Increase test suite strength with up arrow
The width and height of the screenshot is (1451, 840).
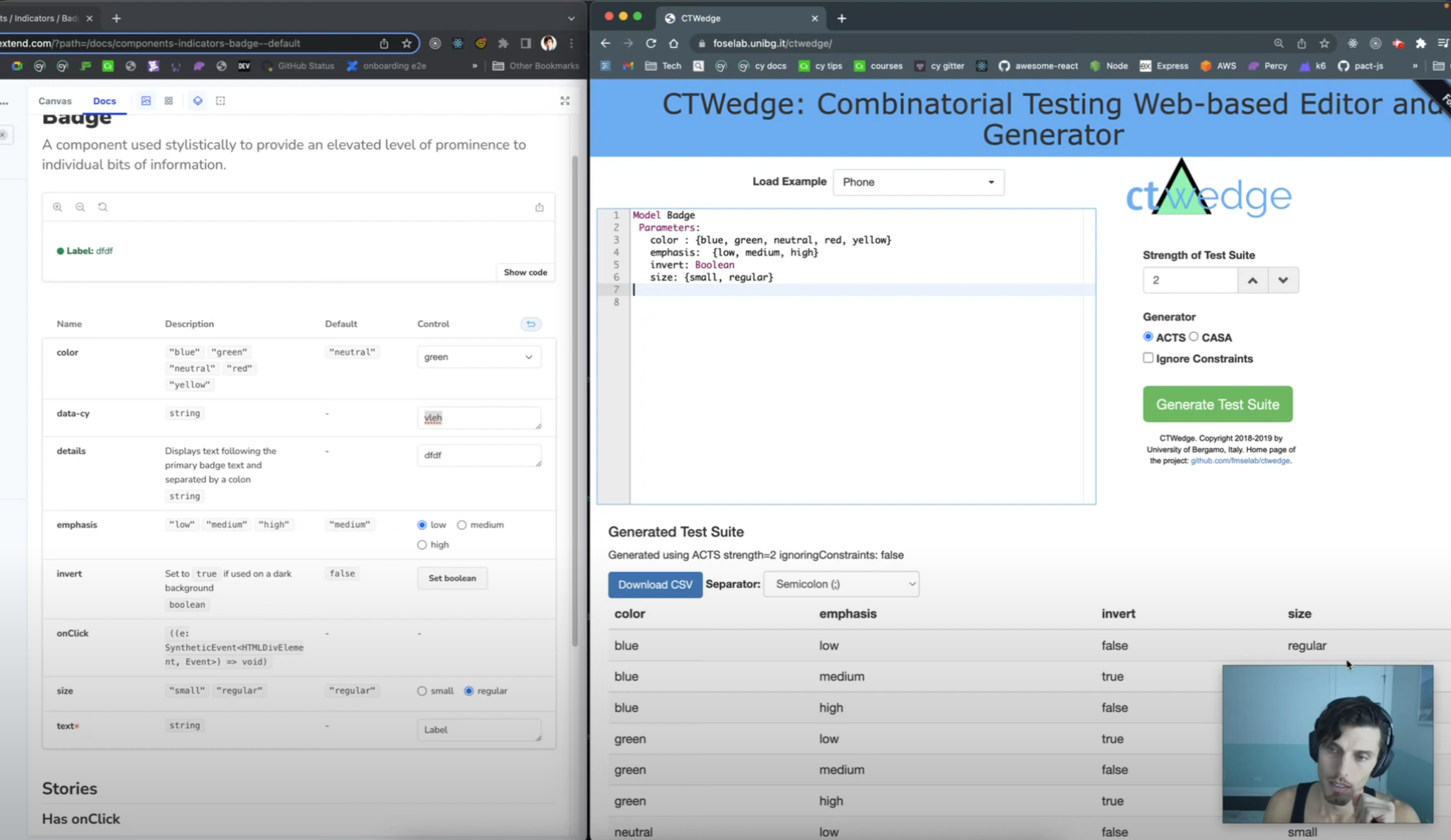coord(1252,280)
